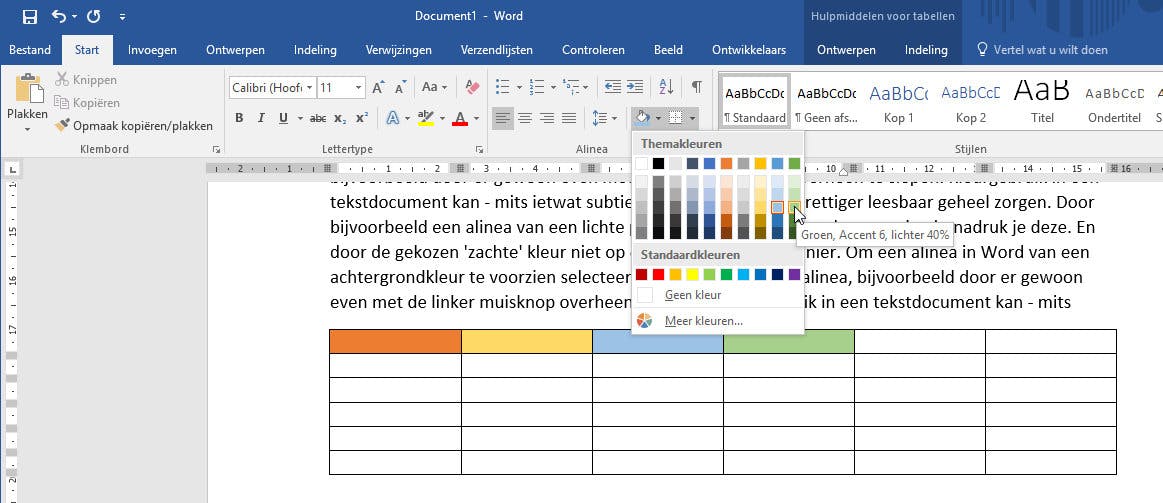This screenshot has width=1163, height=503.
Task: Click the Undo arrow icon
Action: 59,16
